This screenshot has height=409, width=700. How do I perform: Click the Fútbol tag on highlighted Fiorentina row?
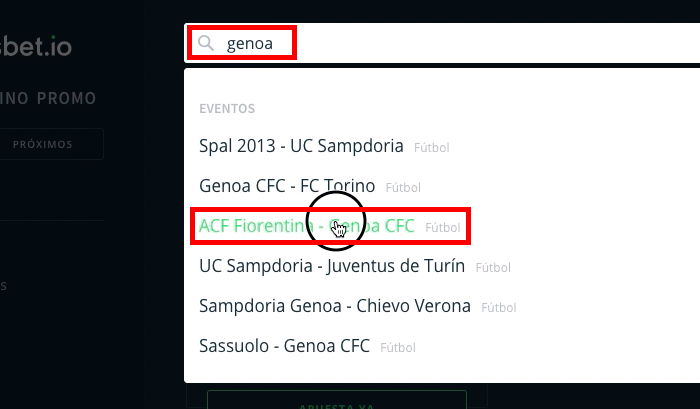pos(443,228)
